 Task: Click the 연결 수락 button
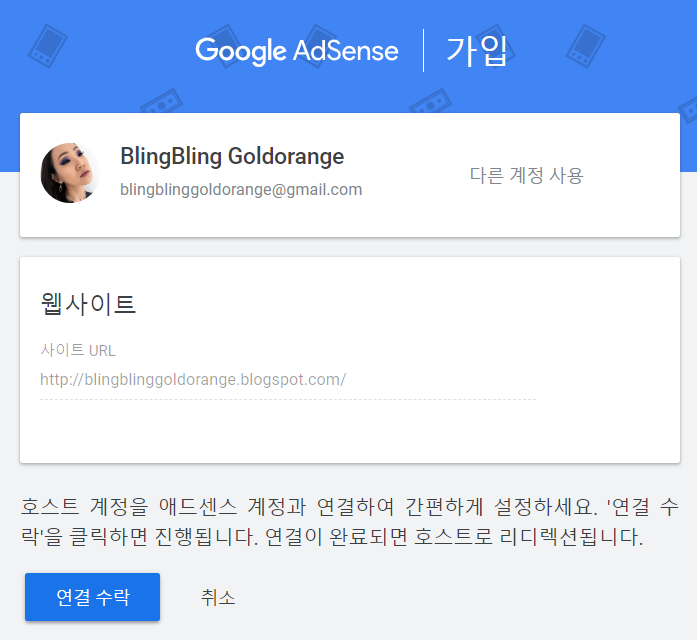(92, 597)
